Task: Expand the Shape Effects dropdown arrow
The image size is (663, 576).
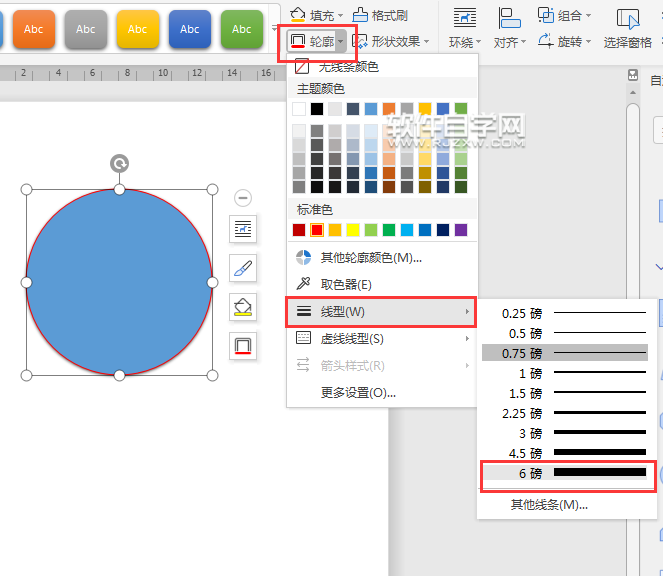Action: coord(426,42)
